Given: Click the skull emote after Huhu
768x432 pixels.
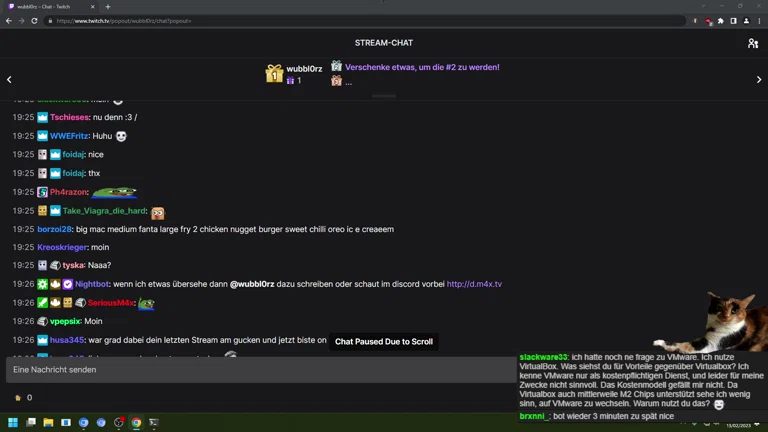Looking at the screenshot, I should tap(121, 136).
